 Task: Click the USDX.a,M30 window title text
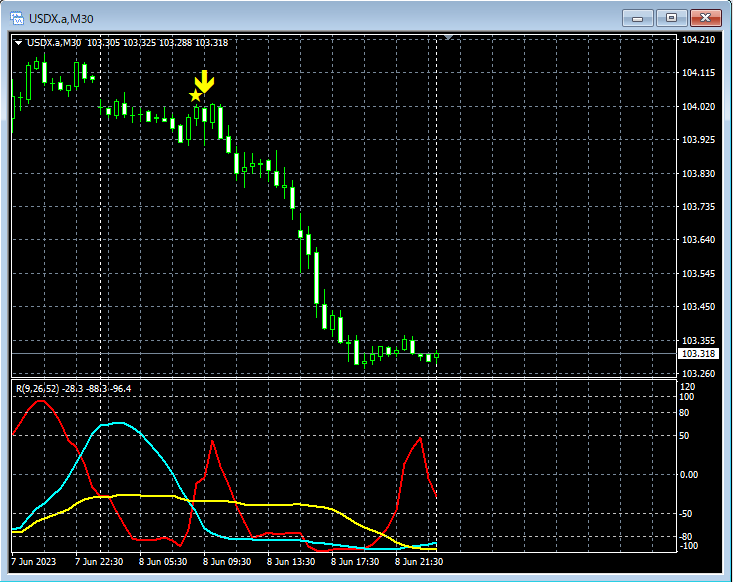coord(61,19)
